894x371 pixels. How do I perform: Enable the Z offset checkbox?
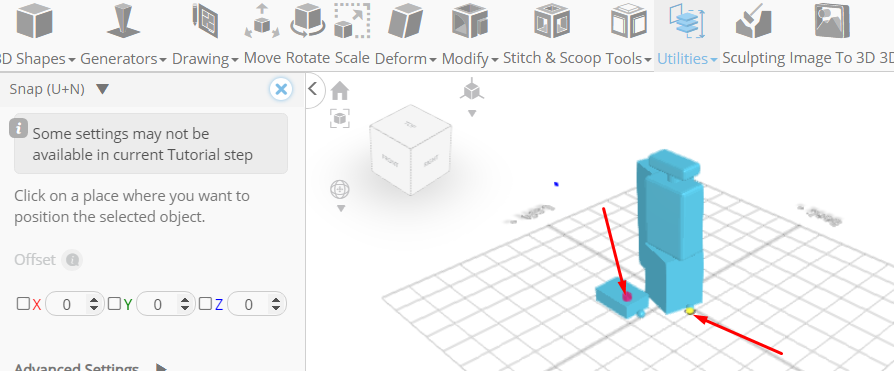(205, 304)
